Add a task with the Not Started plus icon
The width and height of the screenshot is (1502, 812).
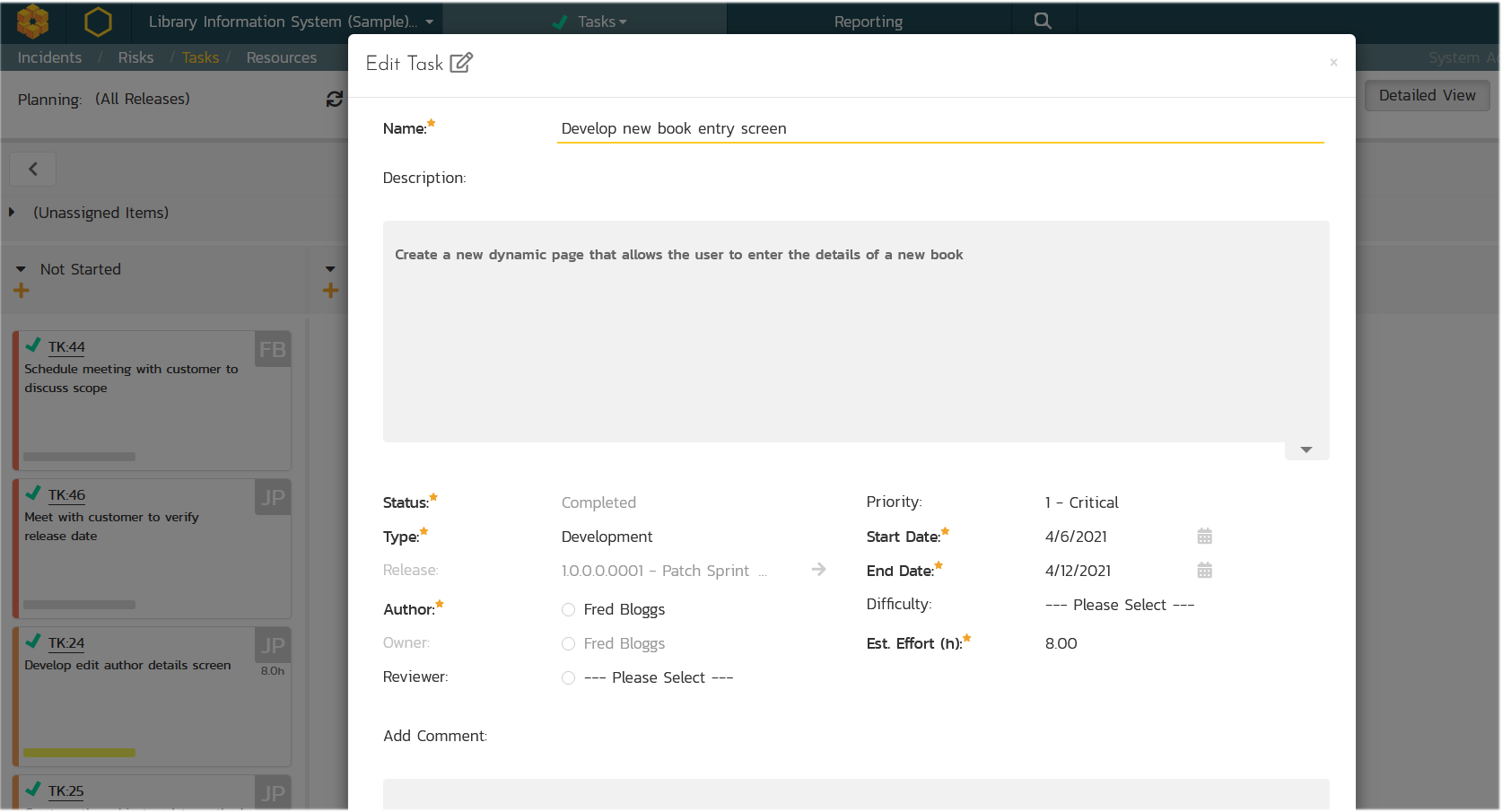coord(22,291)
